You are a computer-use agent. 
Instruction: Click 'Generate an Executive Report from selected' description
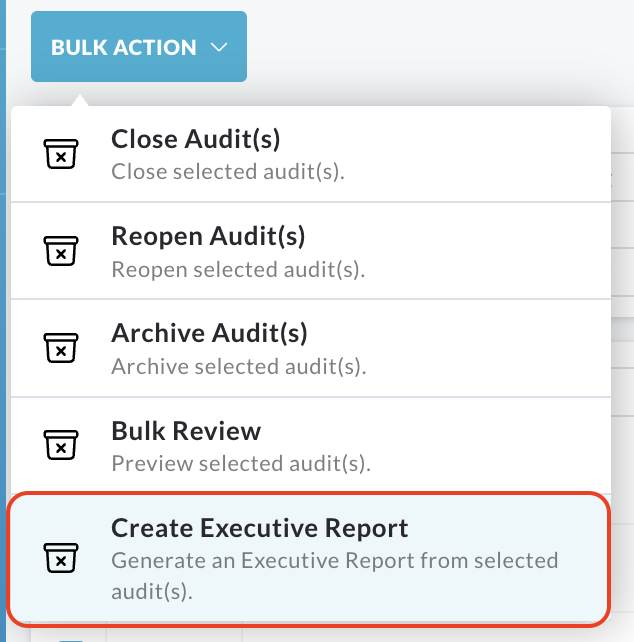point(335,561)
